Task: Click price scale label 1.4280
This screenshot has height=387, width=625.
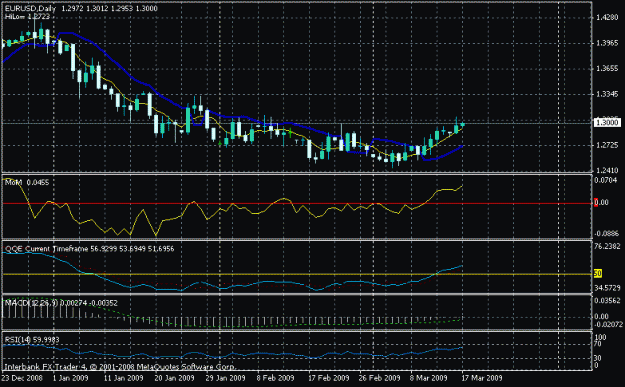Action: pyautogui.click(x=607, y=18)
